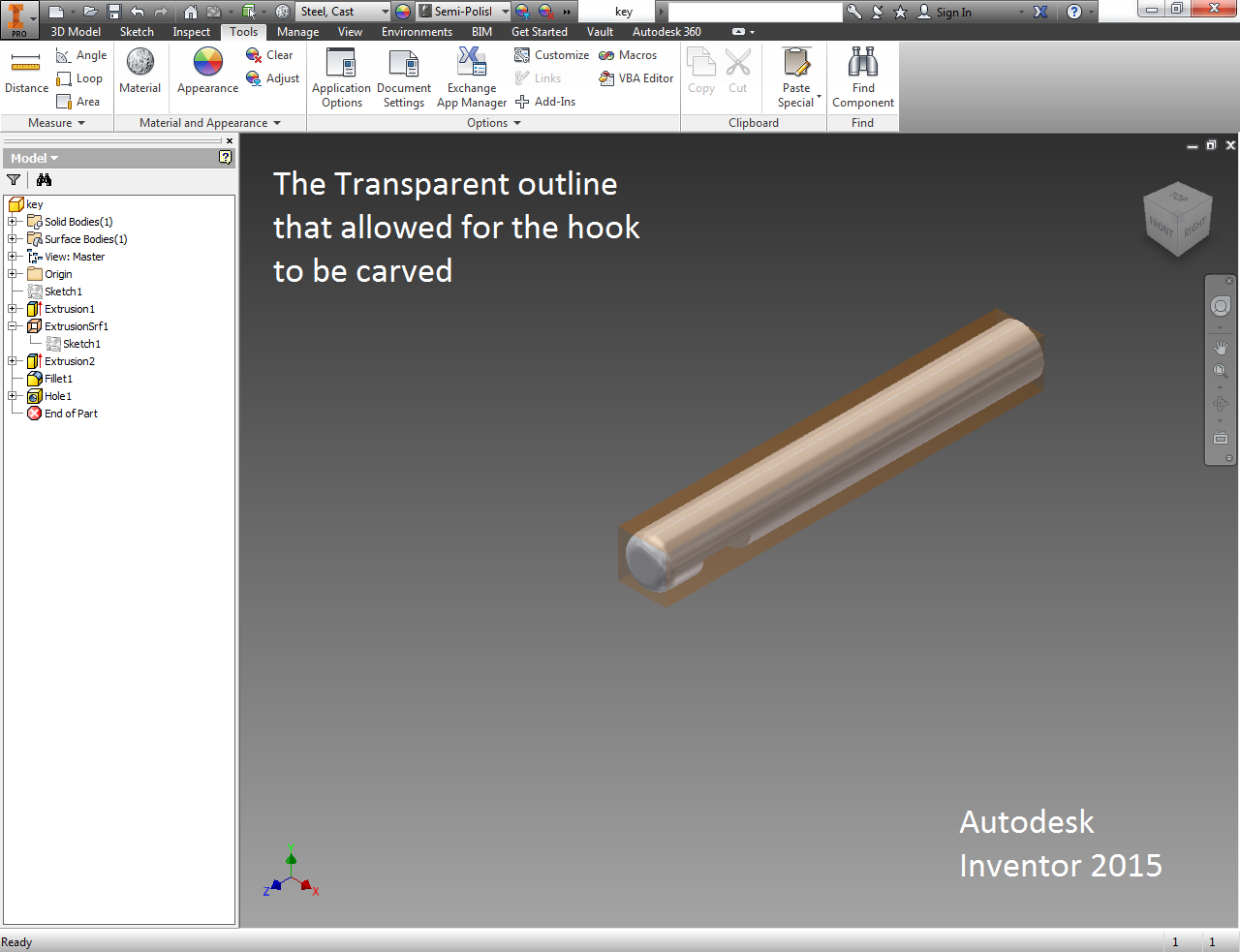Open the Get Started tab
The width and height of the screenshot is (1240, 952).
pos(539,32)
